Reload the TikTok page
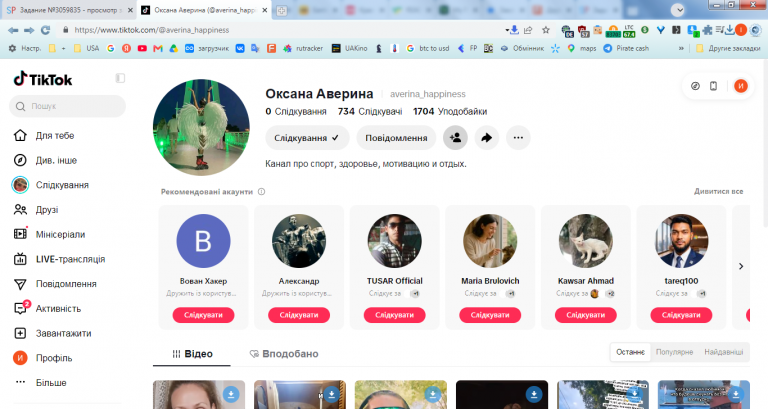 click(45, 30)
